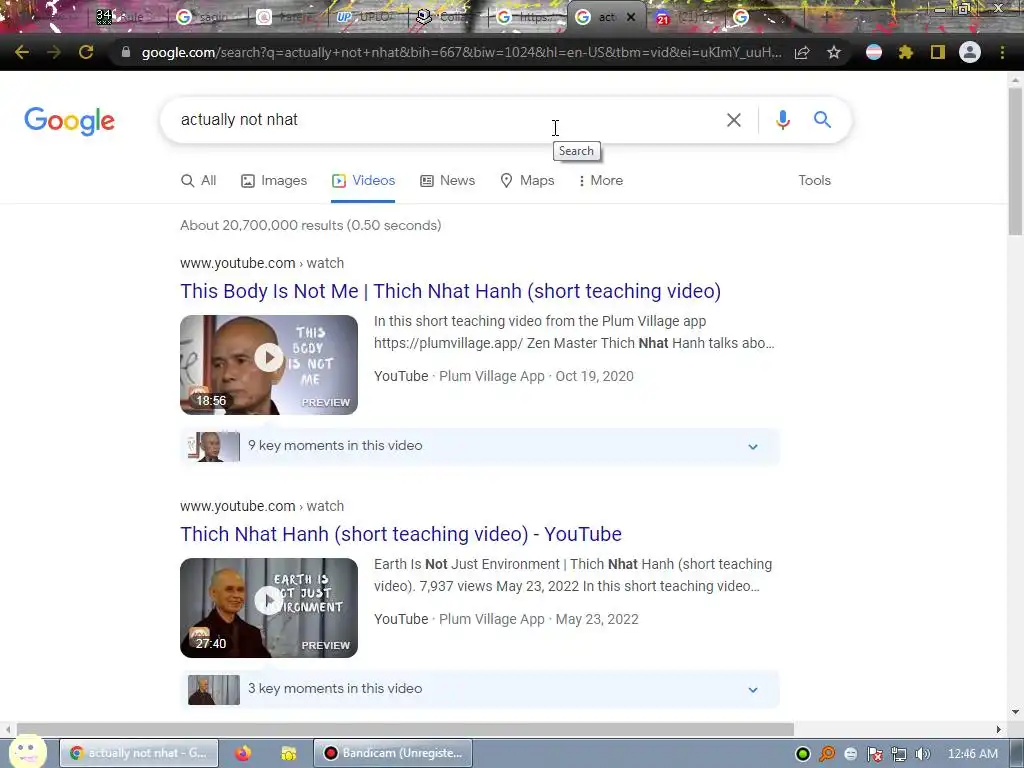Click the vertical scrollbar down arrow

click(x=1015, y=712)
